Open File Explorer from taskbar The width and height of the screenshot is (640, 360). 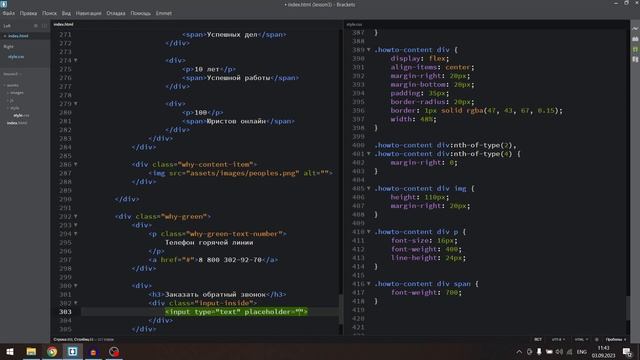[31, 352]
